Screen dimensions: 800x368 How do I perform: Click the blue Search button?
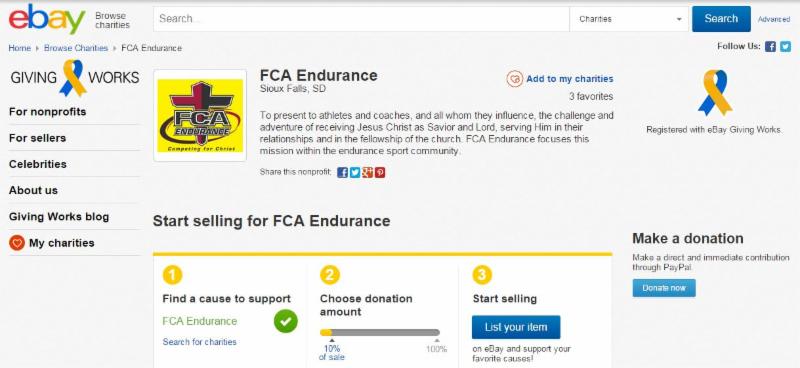tap(721, 19)
